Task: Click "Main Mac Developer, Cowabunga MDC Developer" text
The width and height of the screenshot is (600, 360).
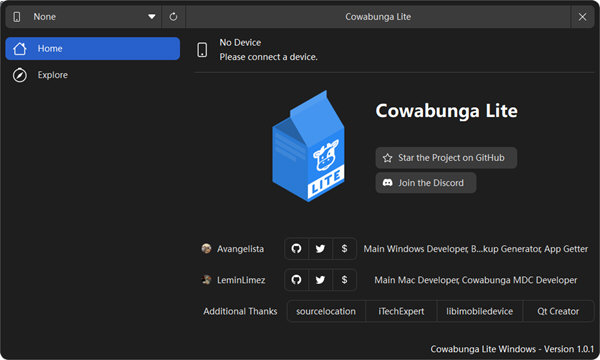Action: pyautogui.click(x=476, y=280)
